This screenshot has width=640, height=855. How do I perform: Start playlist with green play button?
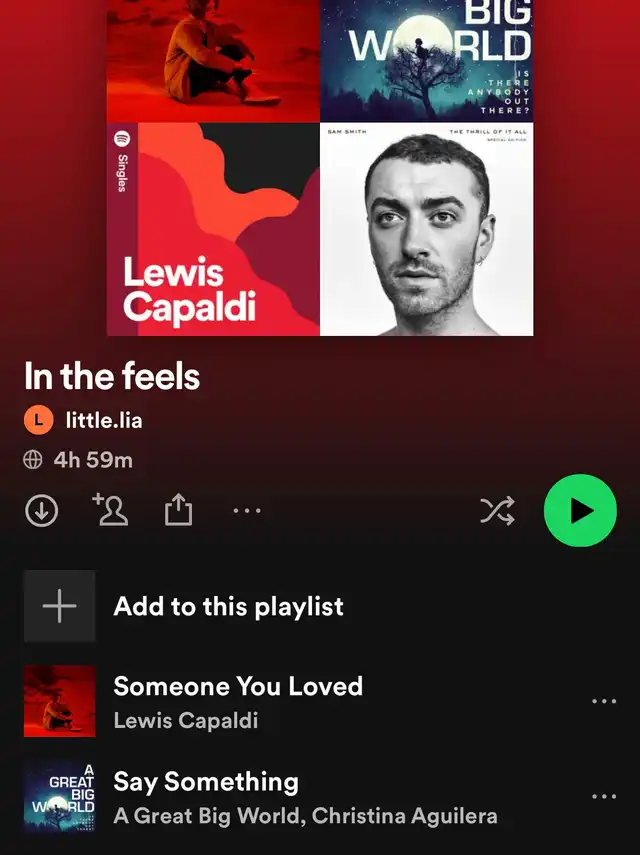pyautogui.click(x=581, y=511)
